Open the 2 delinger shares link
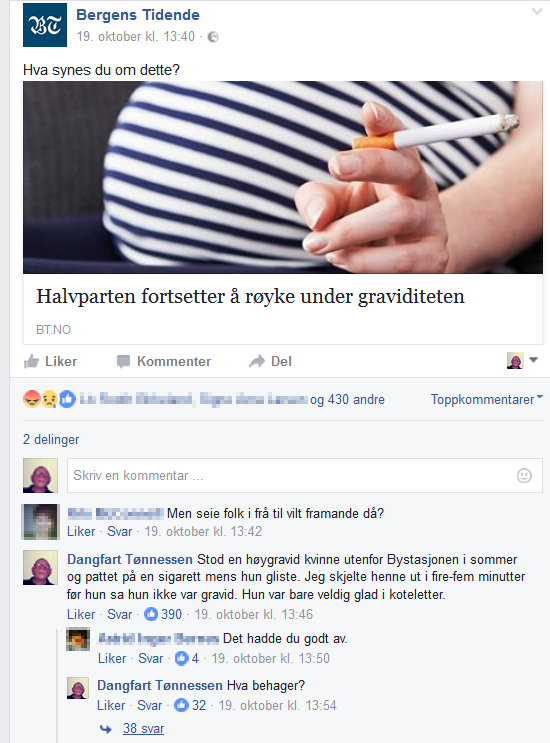Viewport: 550px width, 743px height. 51,439
